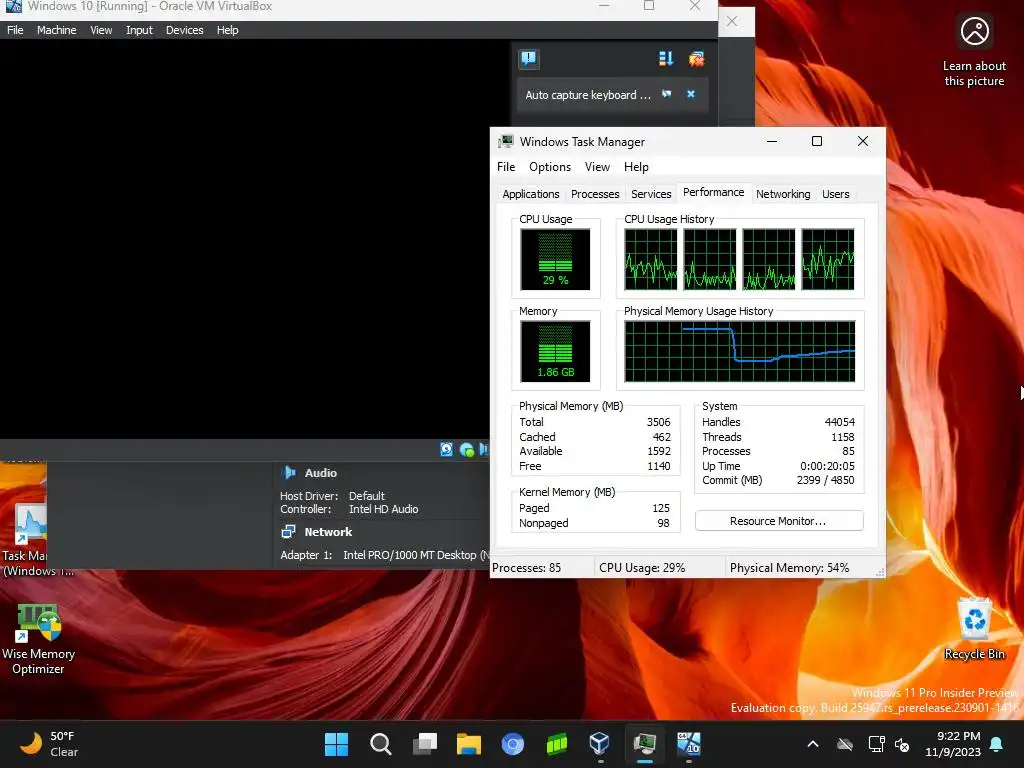The image size is (1024, 768).
Task: Click the Task Manager title bar icon
Action: pos(505,142)
